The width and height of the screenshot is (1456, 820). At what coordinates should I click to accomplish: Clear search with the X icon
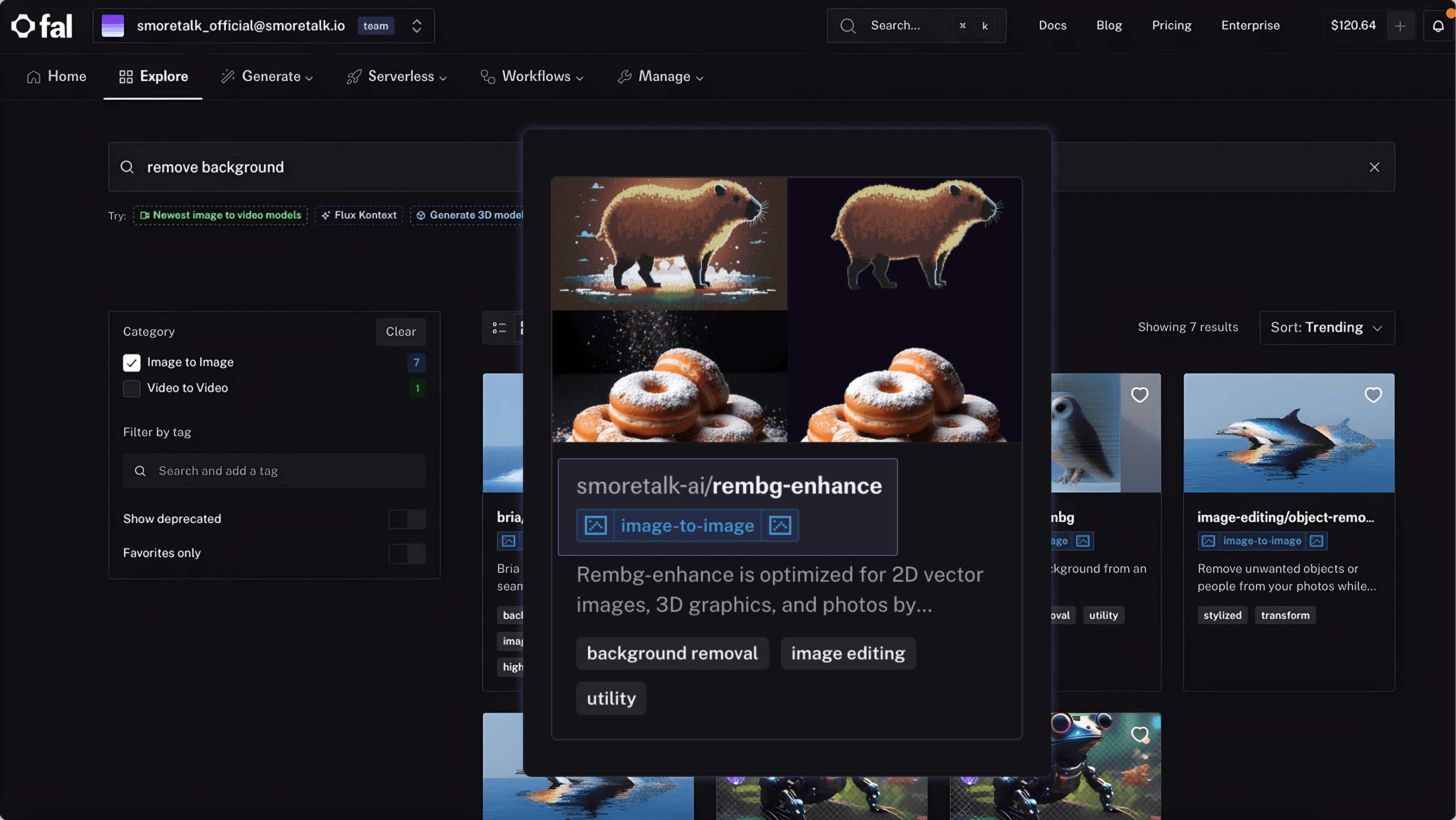(x=1374, y=167)
